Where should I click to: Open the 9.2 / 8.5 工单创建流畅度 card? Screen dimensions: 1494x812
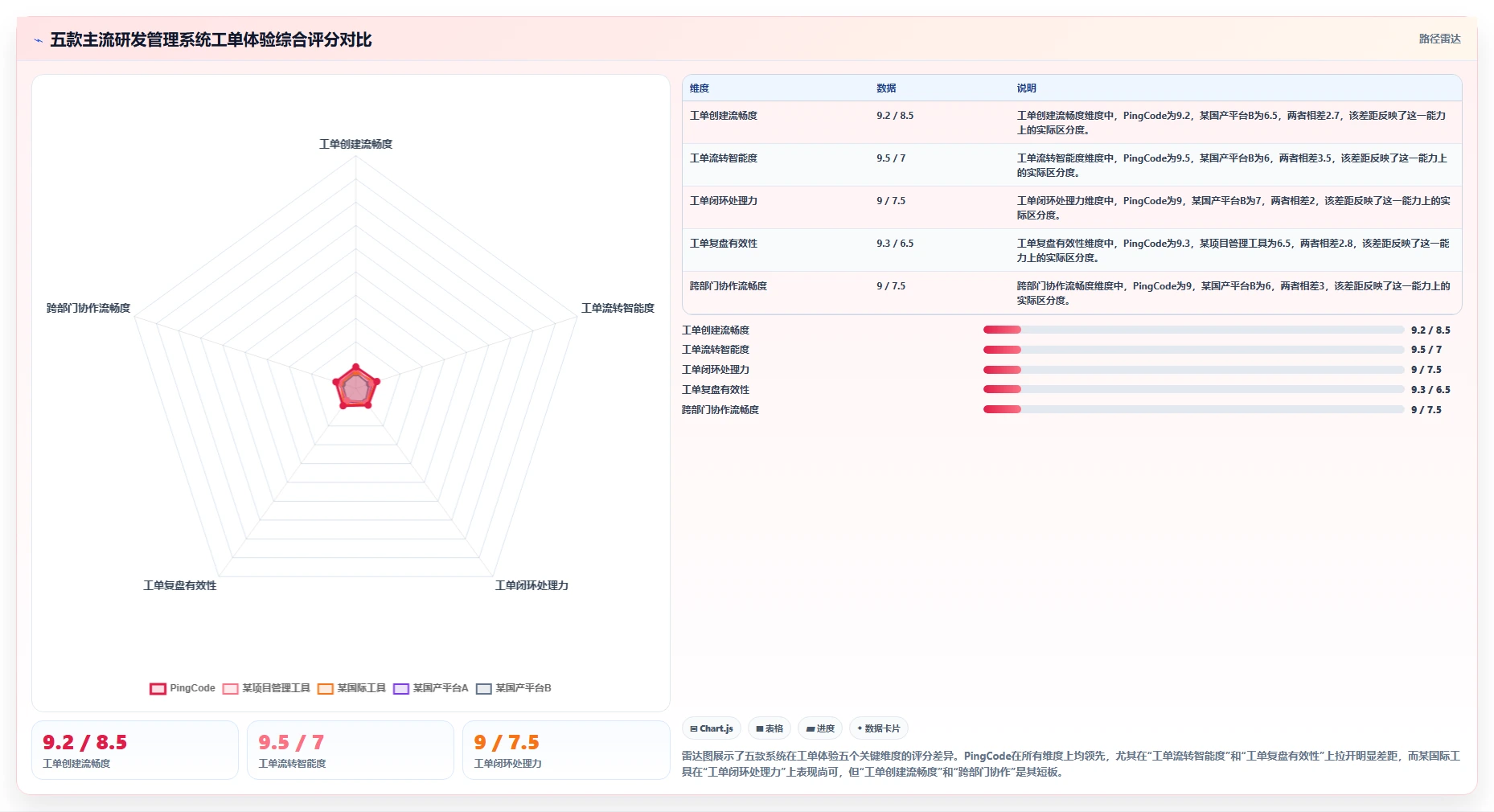[x=135, y=750]
